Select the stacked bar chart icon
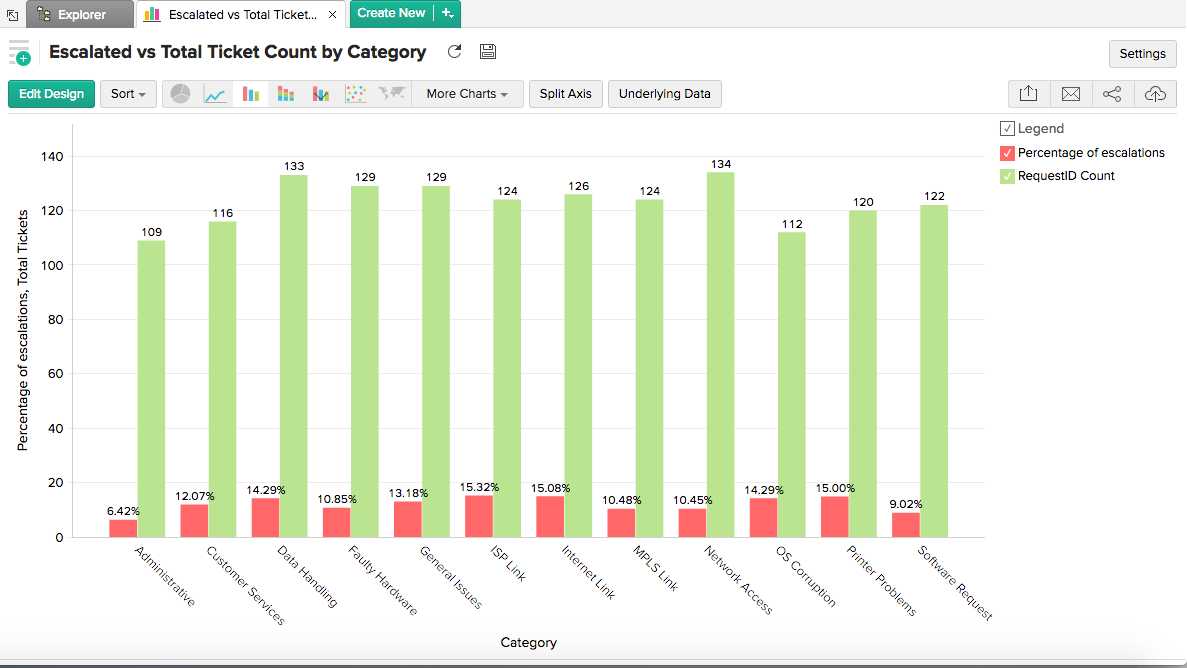Screen dimensions: 1187x668 point(288,93)
